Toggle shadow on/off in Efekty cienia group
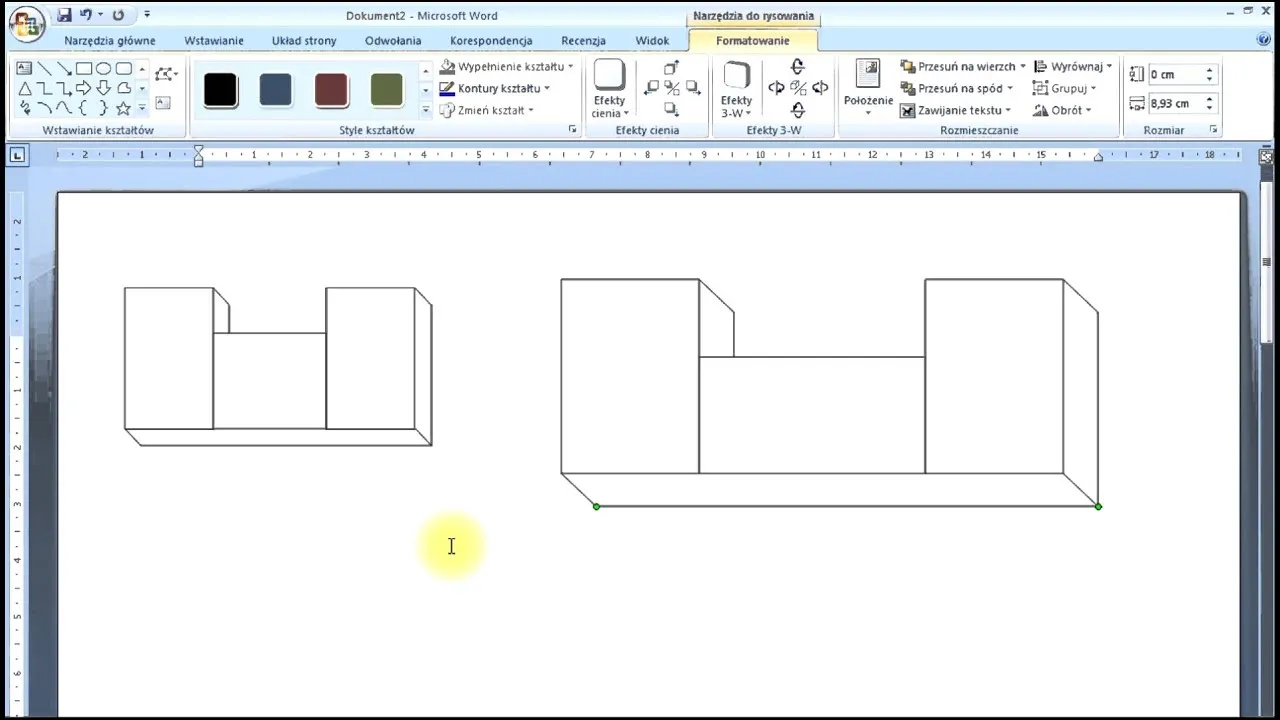This screenshot has height=720, width=1280. [672, 88]
